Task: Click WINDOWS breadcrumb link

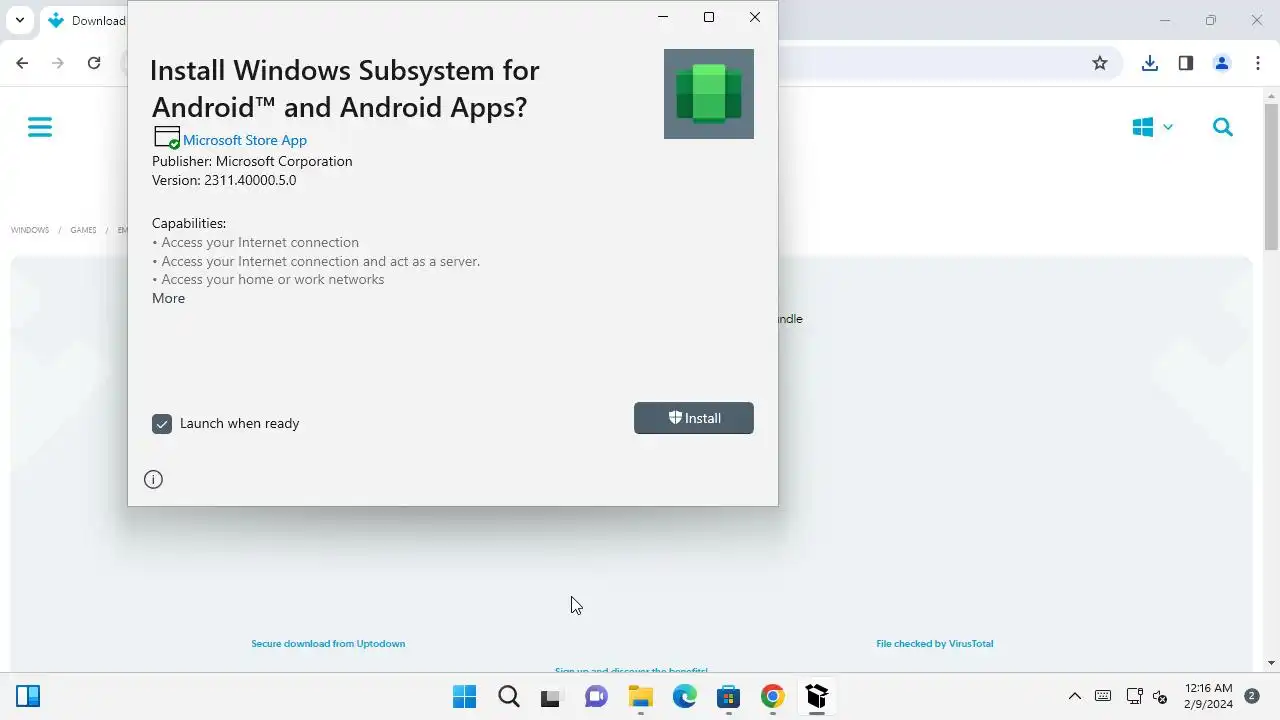Action: point(30,230)
